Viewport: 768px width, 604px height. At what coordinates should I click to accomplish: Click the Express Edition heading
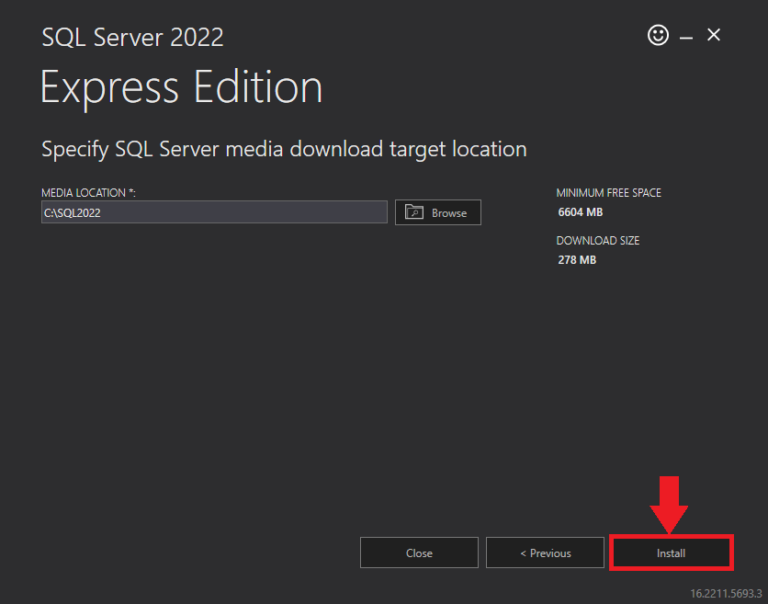point(181,88)
